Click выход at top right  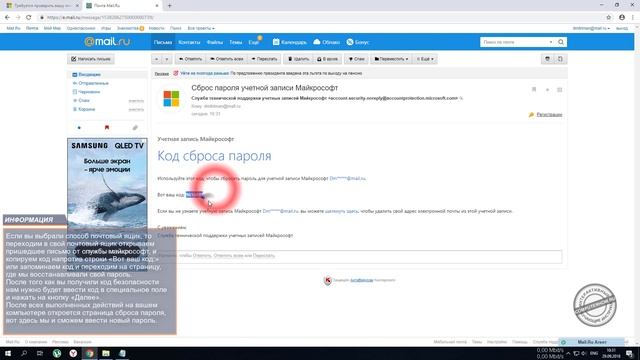click(x=622, y=28)
